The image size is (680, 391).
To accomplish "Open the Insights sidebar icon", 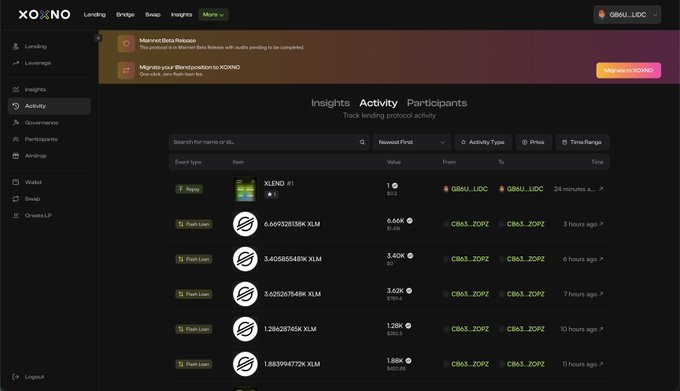I will (16, 89).
